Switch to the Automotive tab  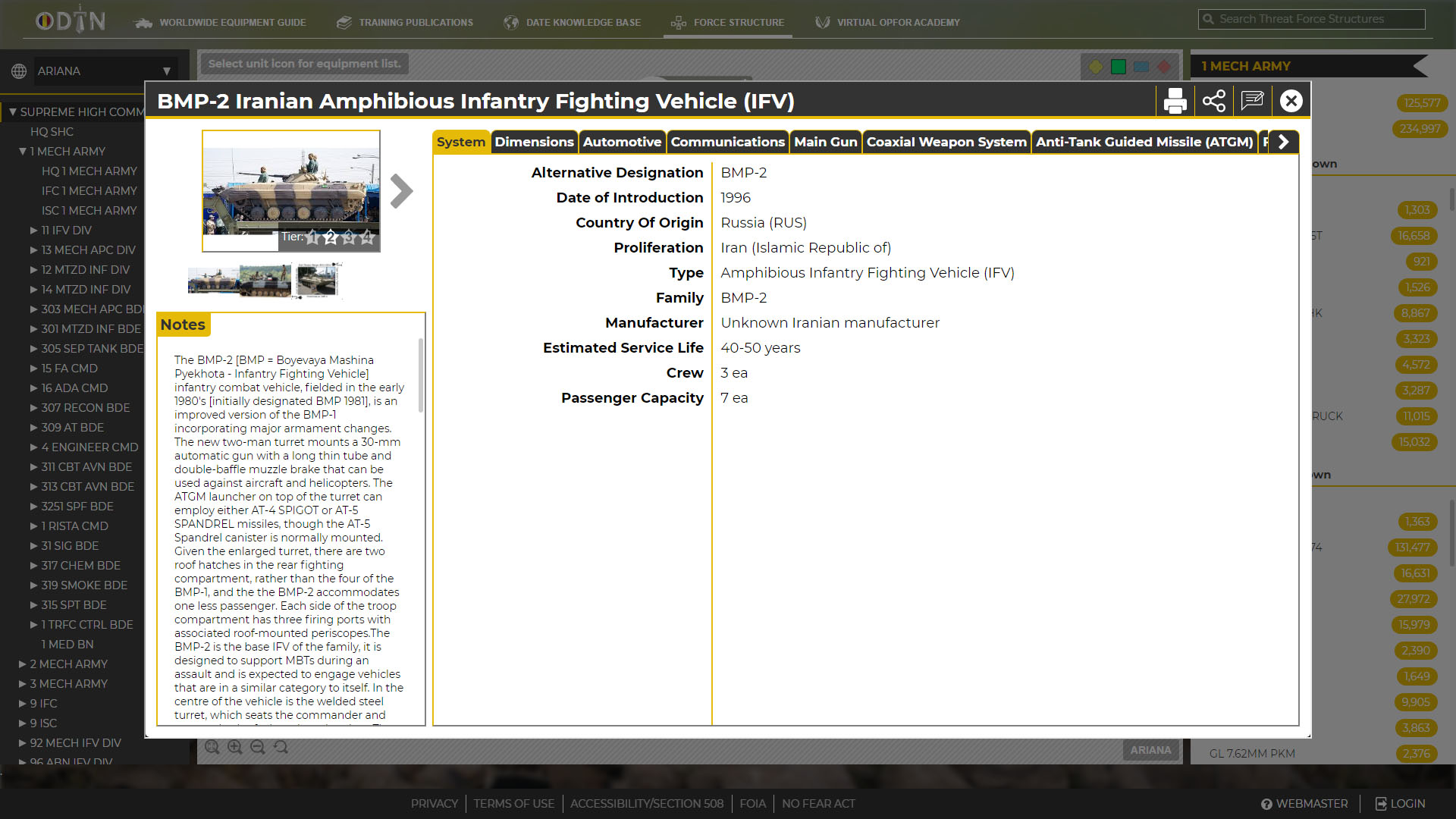pos(622,142)
